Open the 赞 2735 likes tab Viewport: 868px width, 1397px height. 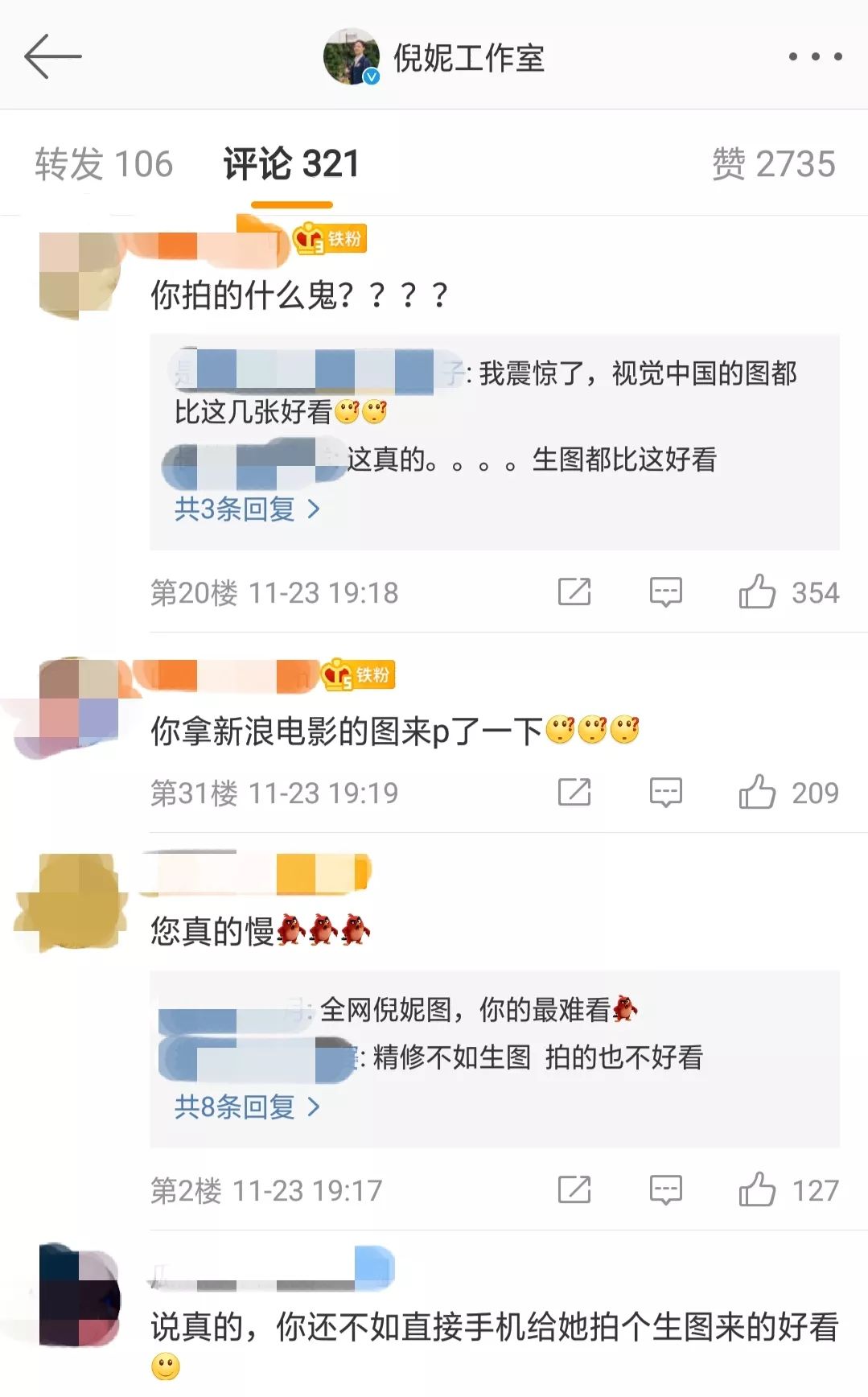coord(774,164)
